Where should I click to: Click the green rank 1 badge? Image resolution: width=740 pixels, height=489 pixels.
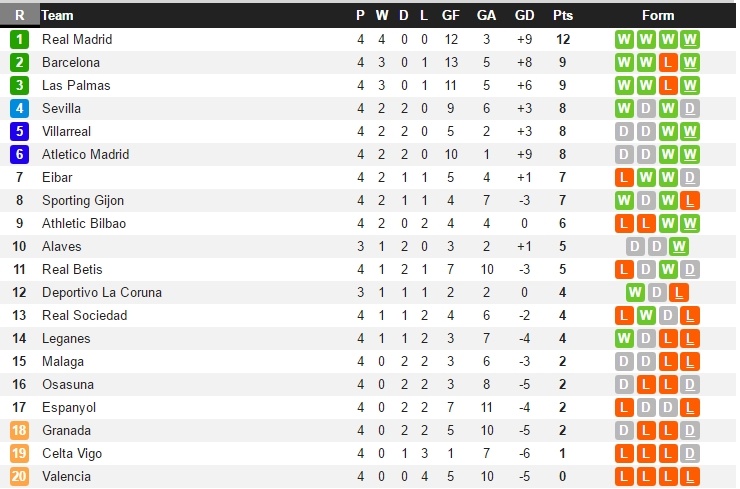(20, 40)
